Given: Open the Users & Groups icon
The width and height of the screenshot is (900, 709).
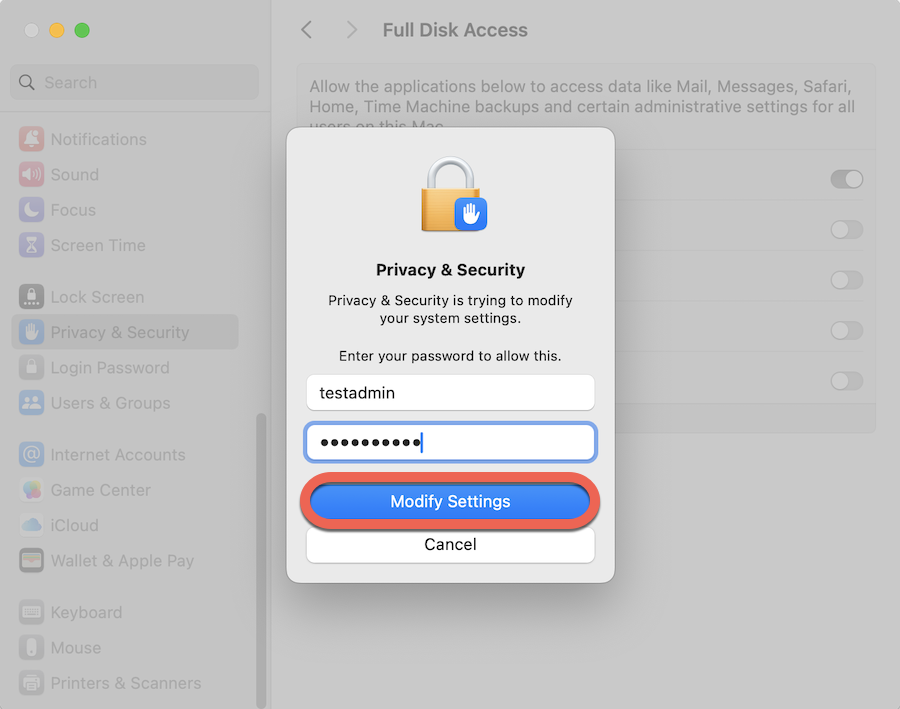Looking at the screenshot, I should point(32,403).
